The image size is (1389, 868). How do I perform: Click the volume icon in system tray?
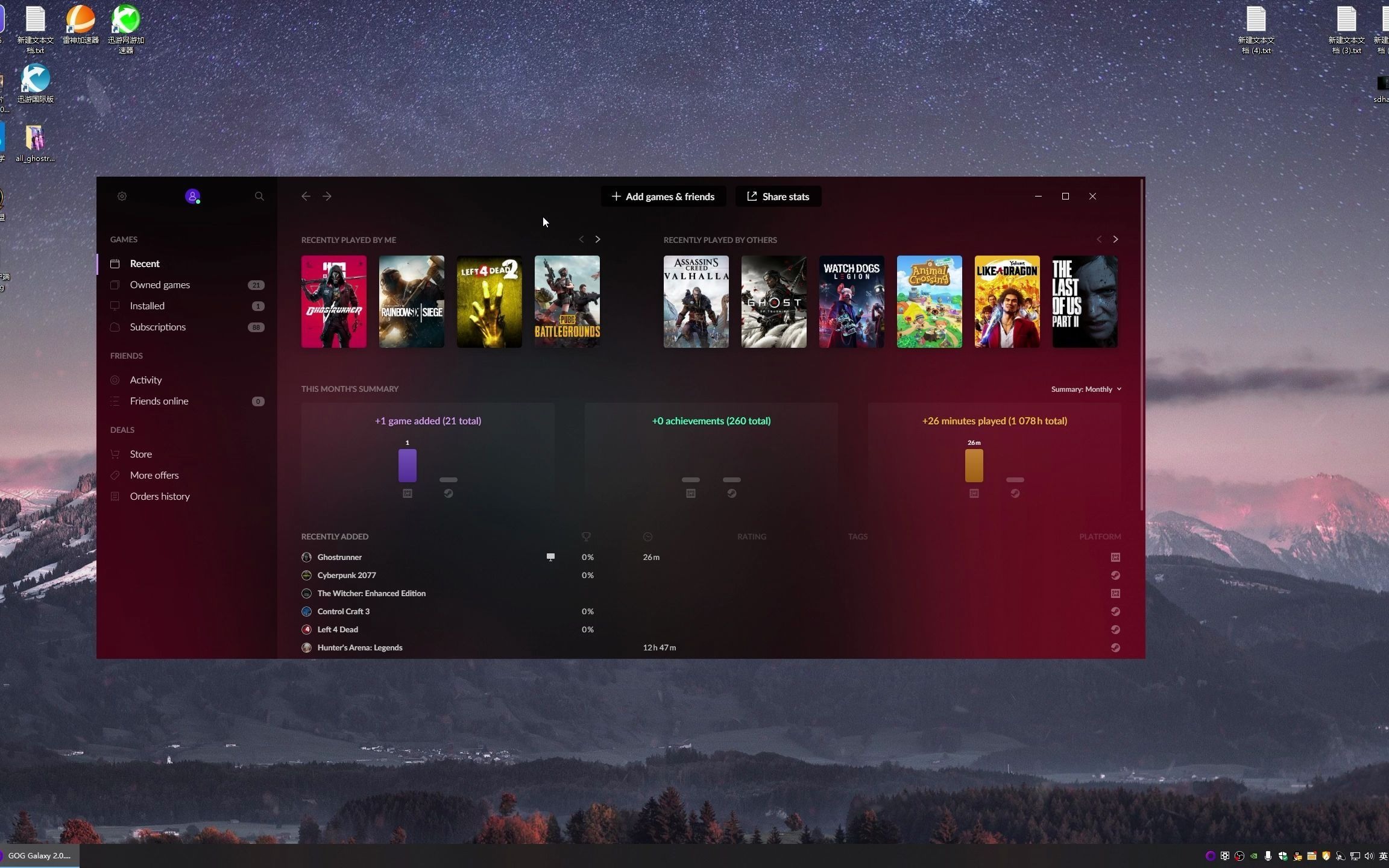pos(1369,856)
